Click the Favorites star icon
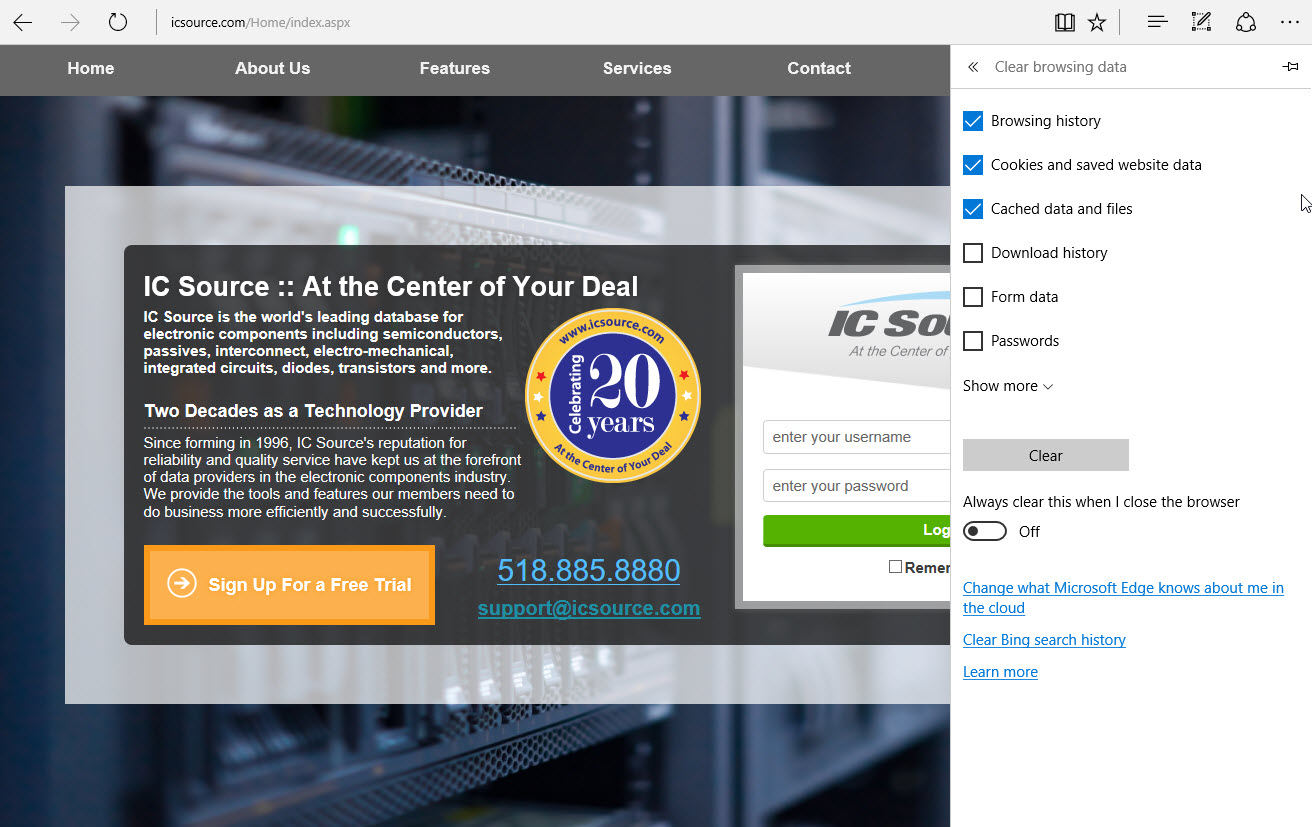Image resolution: width=1312 pixels, height=827 pixels. (x=1097, y=22)
